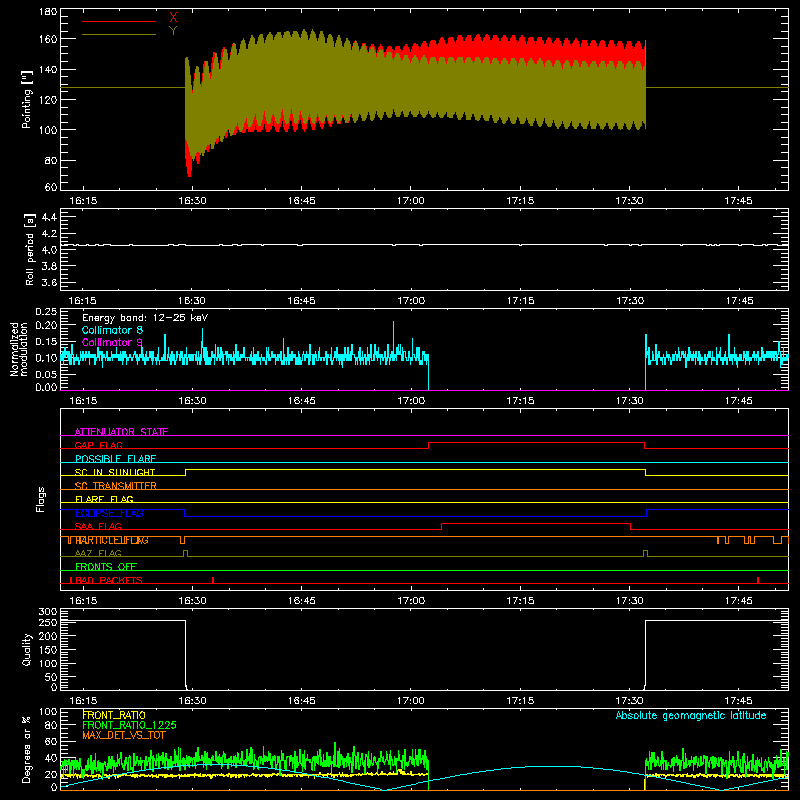The image size is (800, 800).
Task: Click the FLARE_FLAG label
Action: tap(104, 499)
